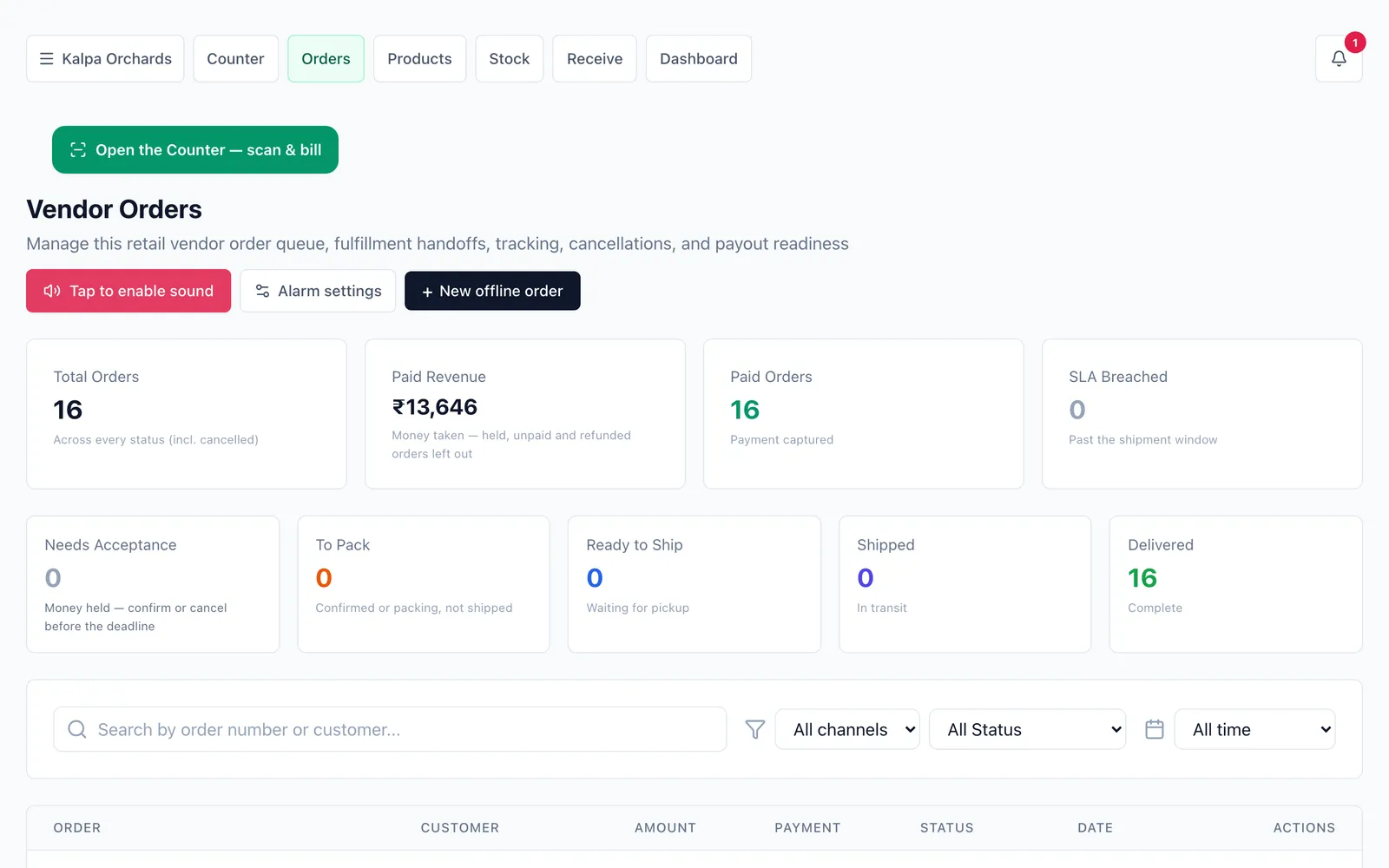
Task: Tap to enable sound button
Action: [x=128, y=291]
